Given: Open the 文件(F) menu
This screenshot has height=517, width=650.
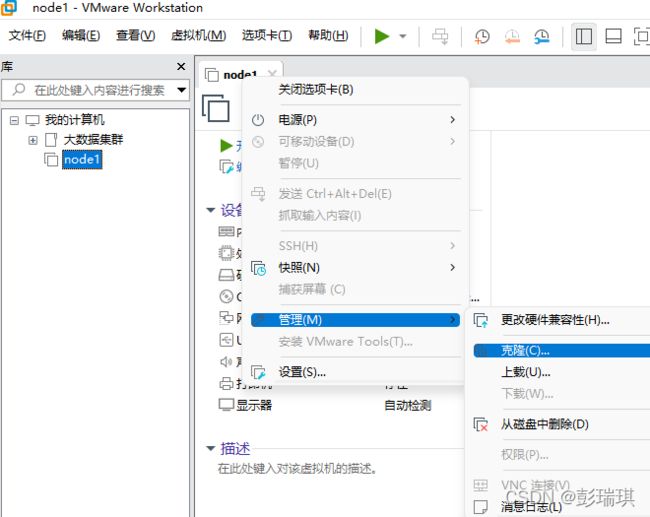Looking at the screenshot, I should pos(27,35).
